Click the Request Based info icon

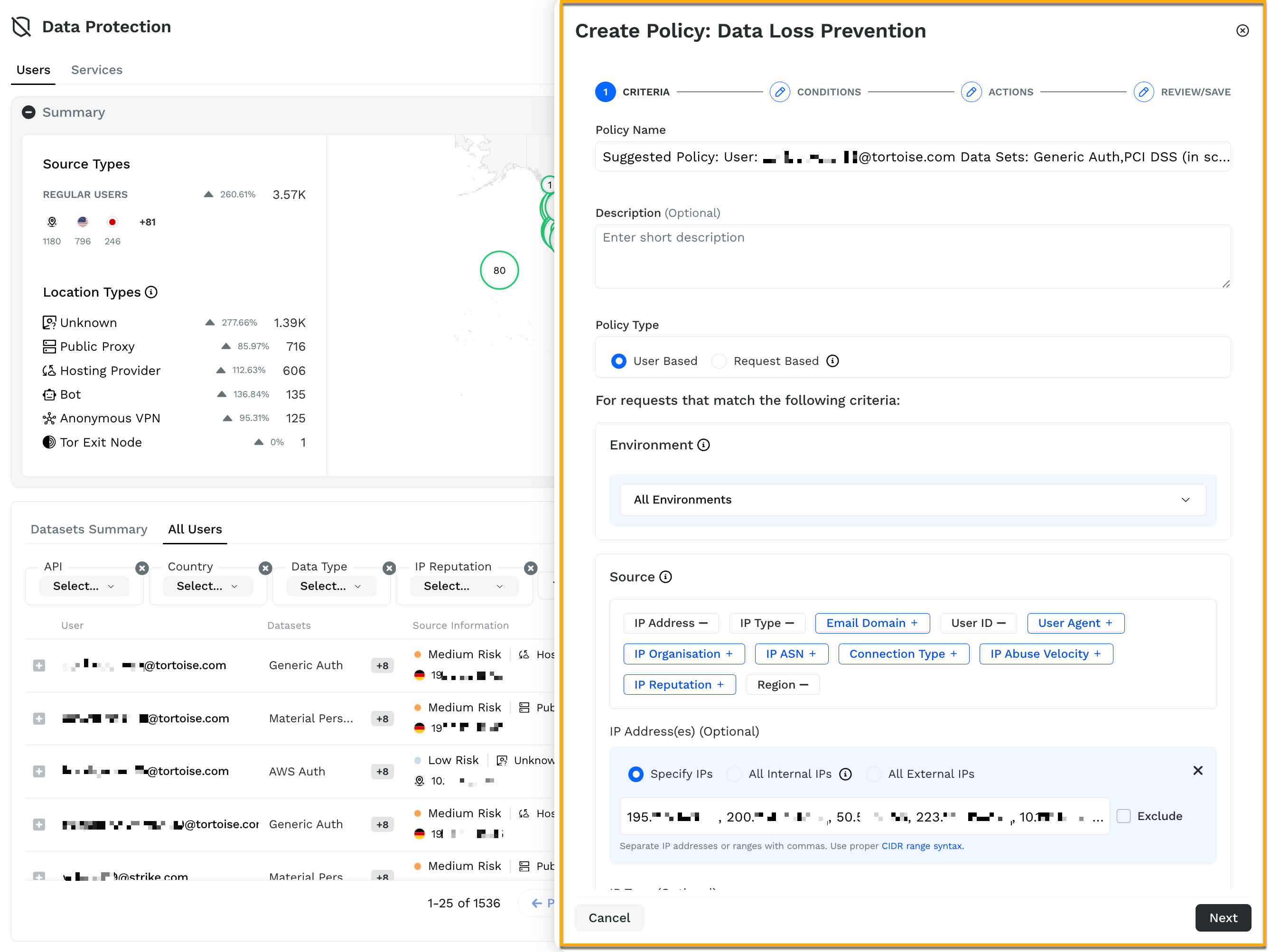coord(832,361)
